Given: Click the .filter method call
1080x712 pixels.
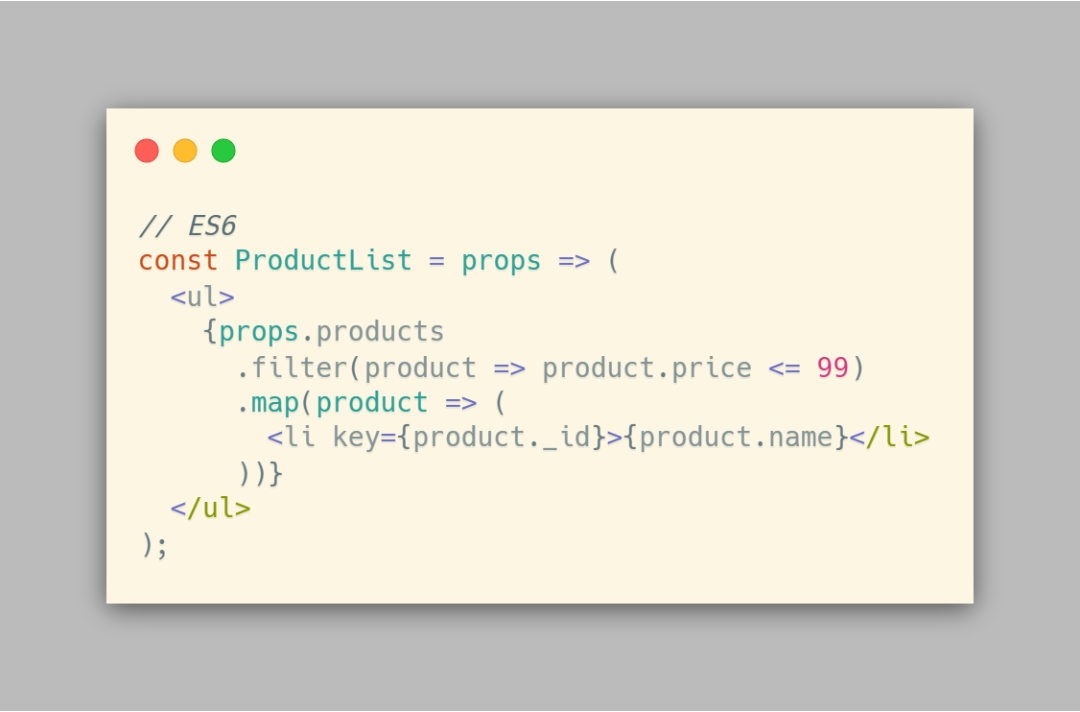Looking at the screenshot, I should [292, 367].
